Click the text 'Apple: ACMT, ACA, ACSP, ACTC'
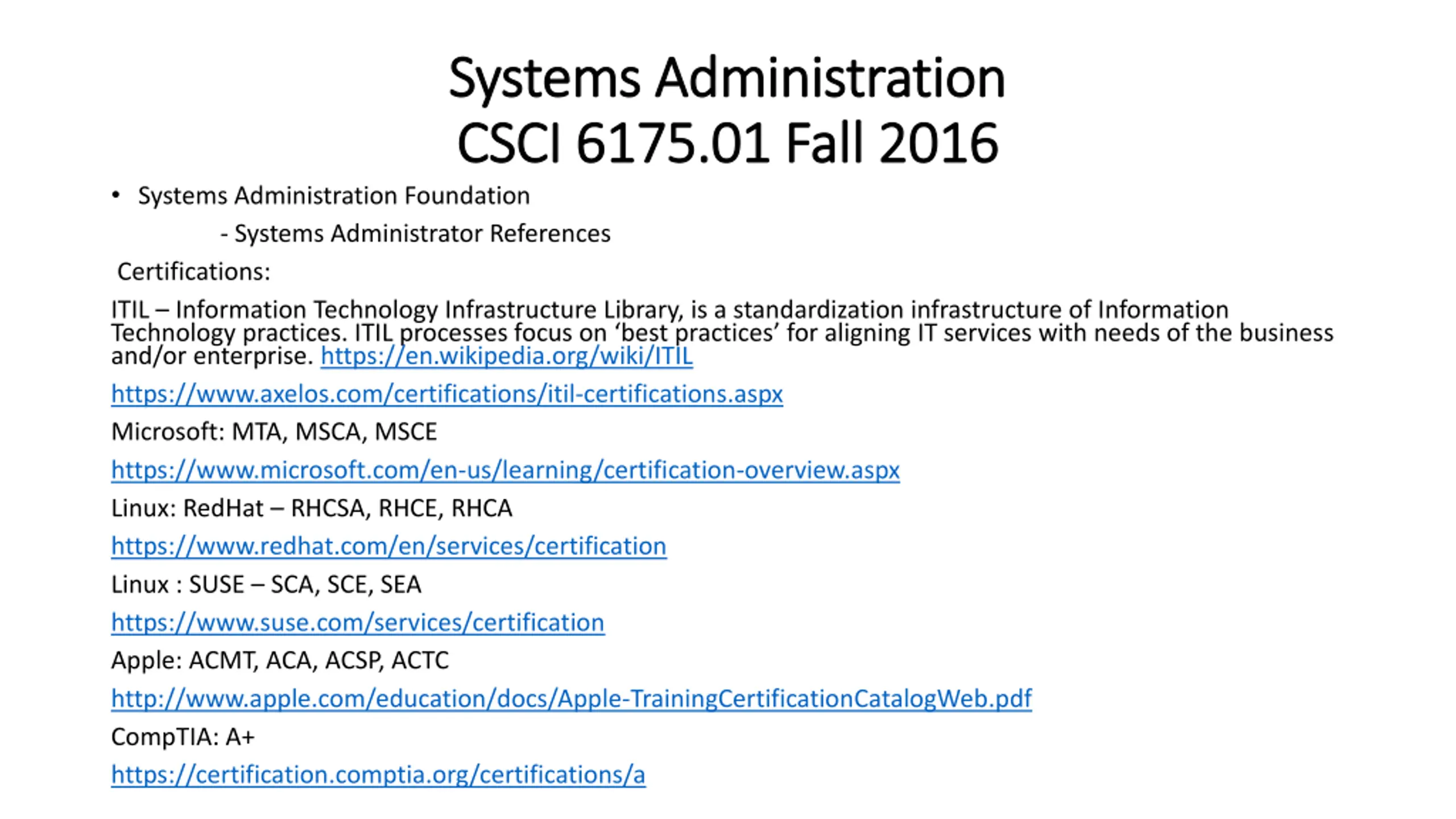This screenshot has width=1456, height=819. click(280, 661)
